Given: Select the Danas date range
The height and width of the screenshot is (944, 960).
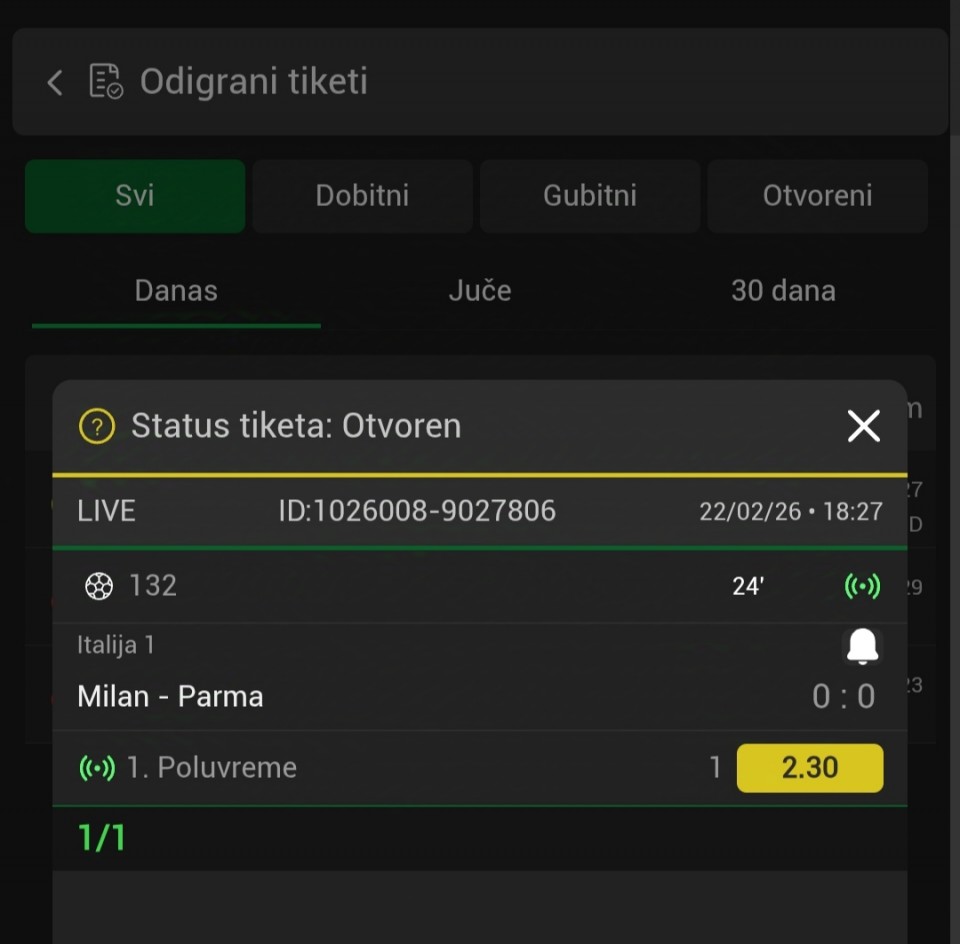Looking at the screenshot, I should pyautogui.click(x=176, y=291).
